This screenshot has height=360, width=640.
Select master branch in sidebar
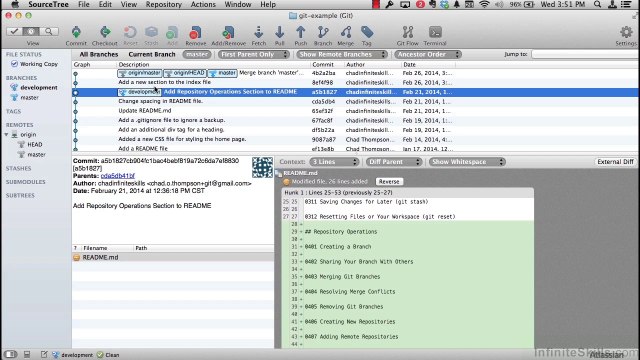[29, 98]
